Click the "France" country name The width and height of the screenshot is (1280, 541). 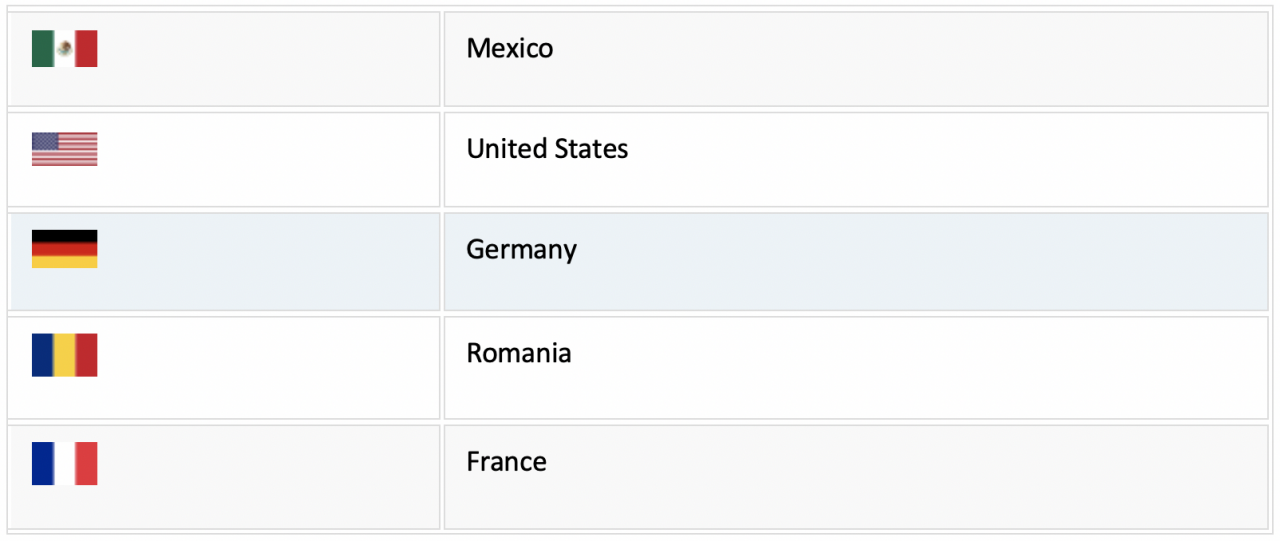(506, 461)
